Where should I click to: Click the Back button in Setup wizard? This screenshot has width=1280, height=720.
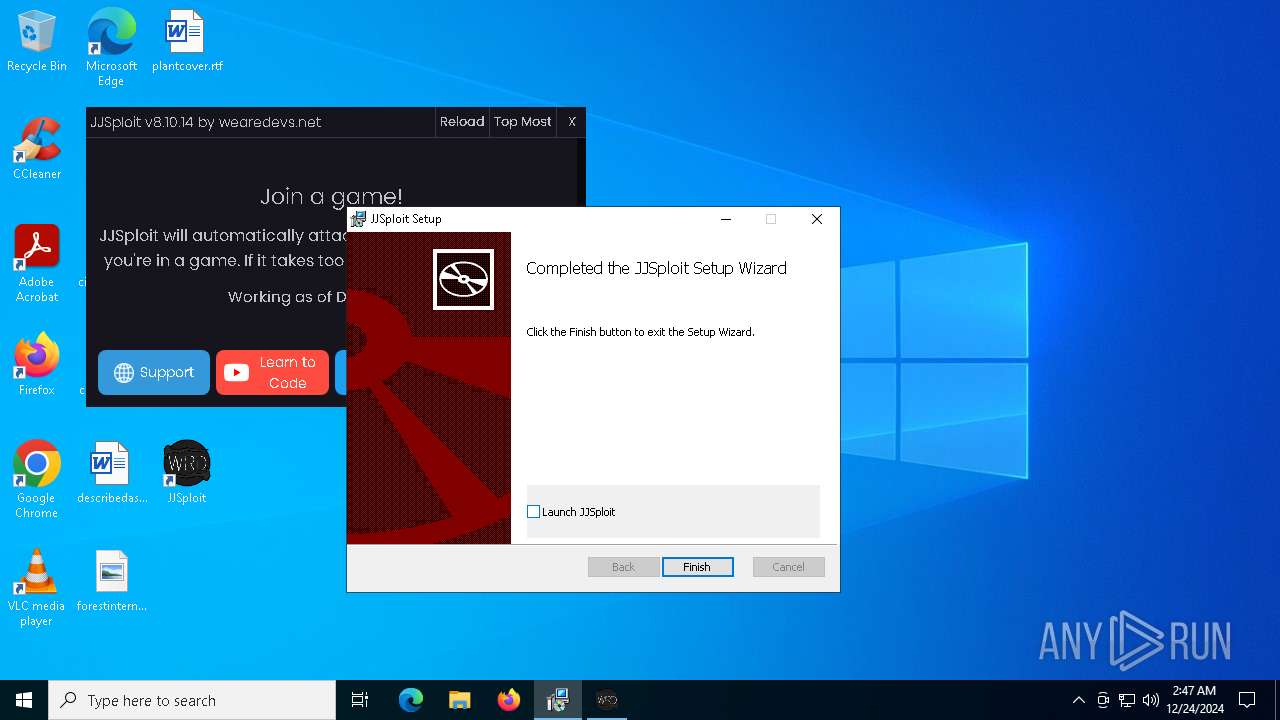(623, 567)
